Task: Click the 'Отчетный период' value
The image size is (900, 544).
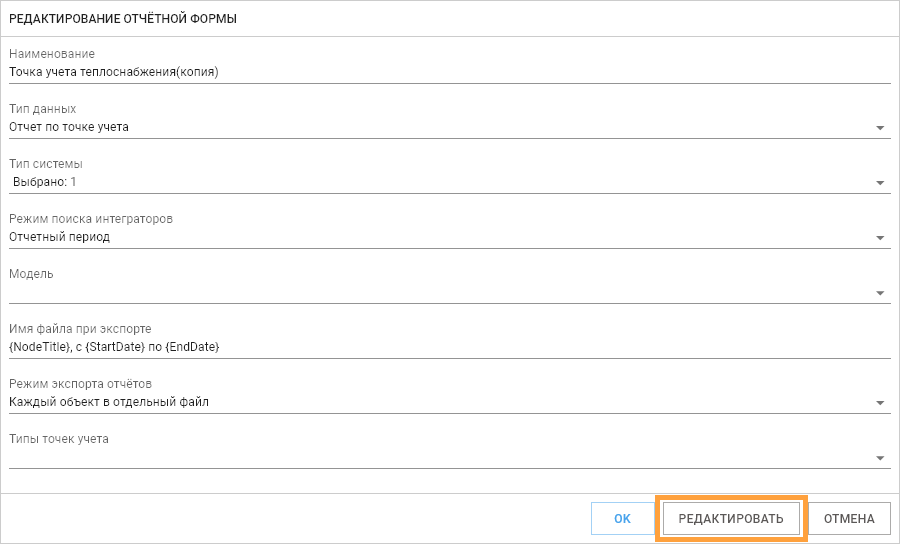Action: tap(60, 237)
